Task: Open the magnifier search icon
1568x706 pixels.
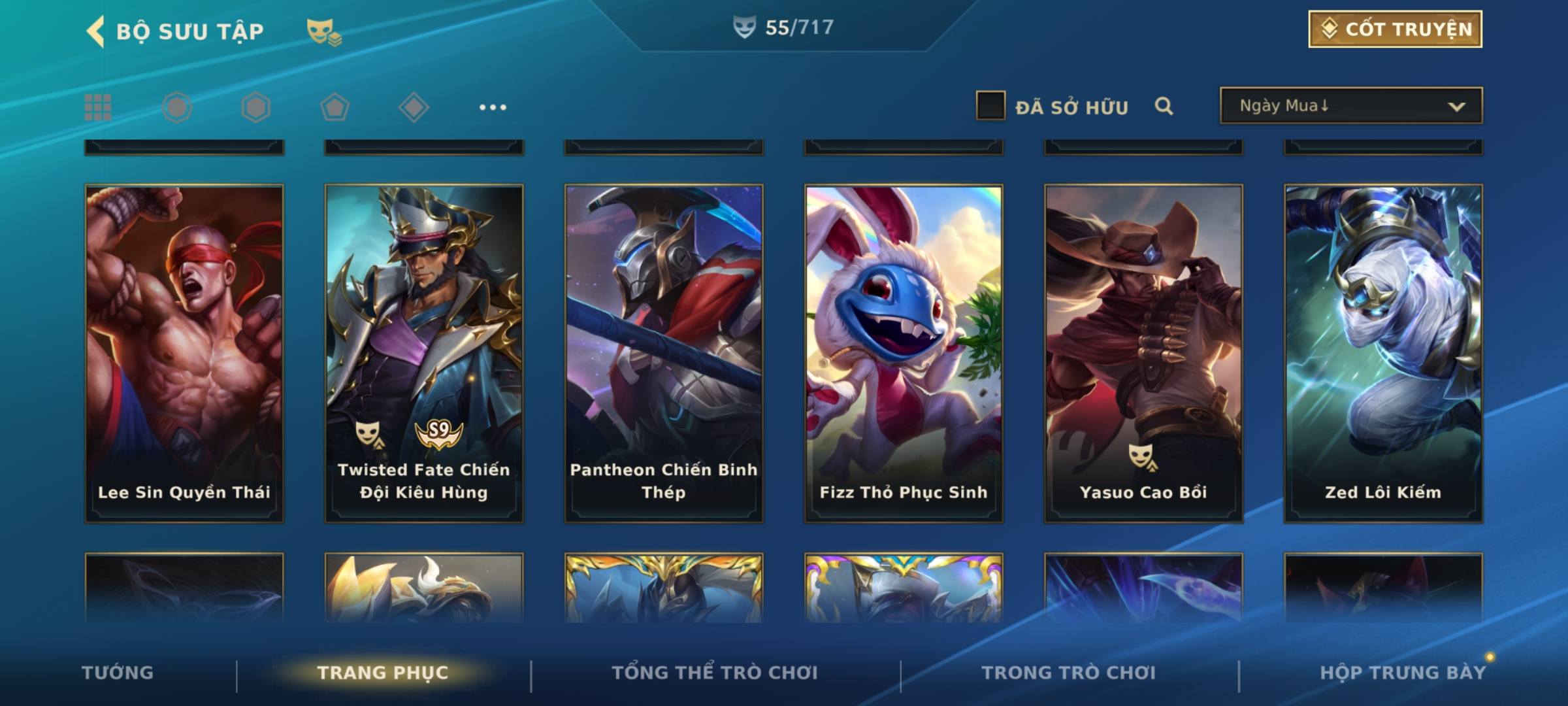Action: pos(1164,106)
